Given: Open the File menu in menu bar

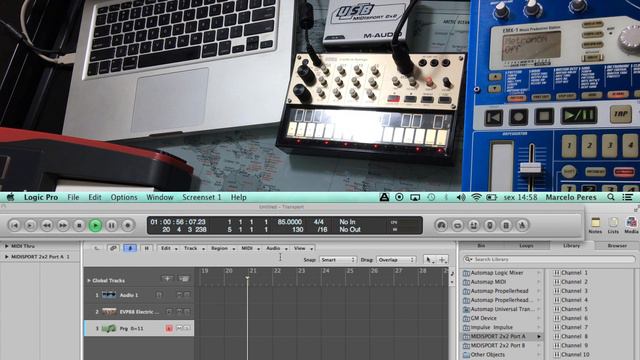Looking at the screenshot, I should 73,197.
